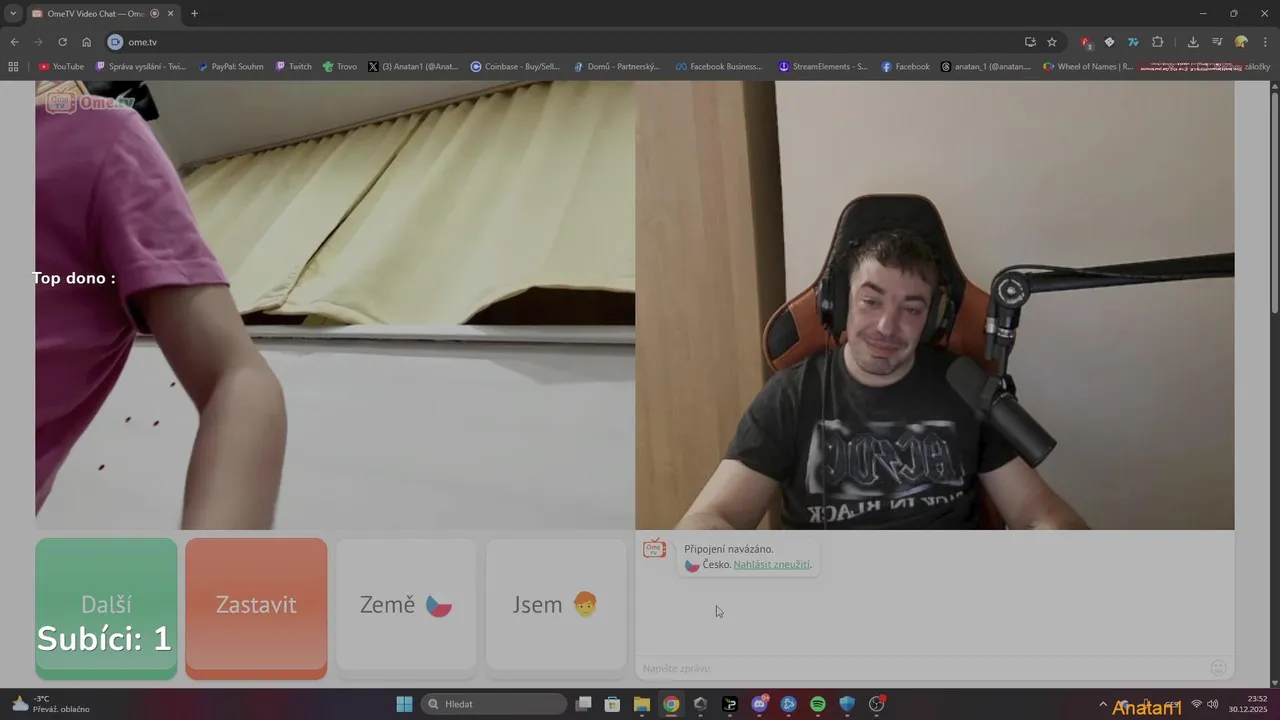The image size is (1280, 720).
Task: Open the Domů - Partnerský bookmark
Action: [x=617, y=67]
